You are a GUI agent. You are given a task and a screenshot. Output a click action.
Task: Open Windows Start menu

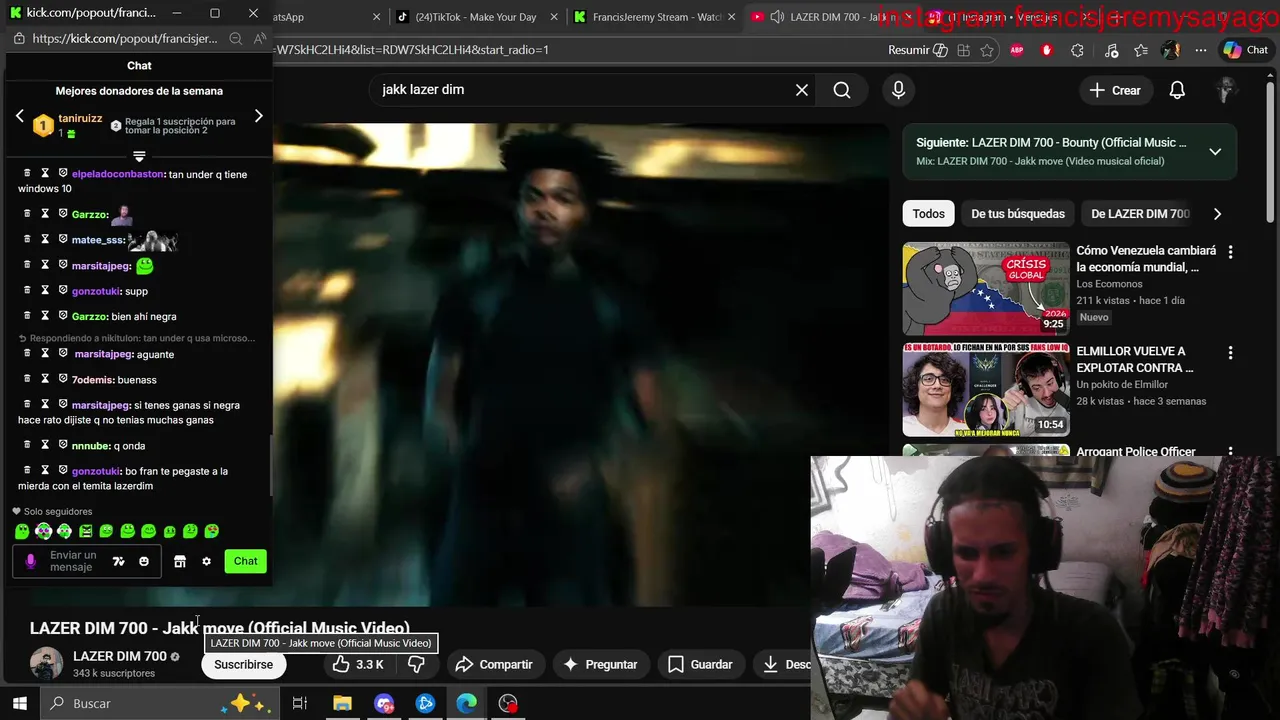click(19, 704)
